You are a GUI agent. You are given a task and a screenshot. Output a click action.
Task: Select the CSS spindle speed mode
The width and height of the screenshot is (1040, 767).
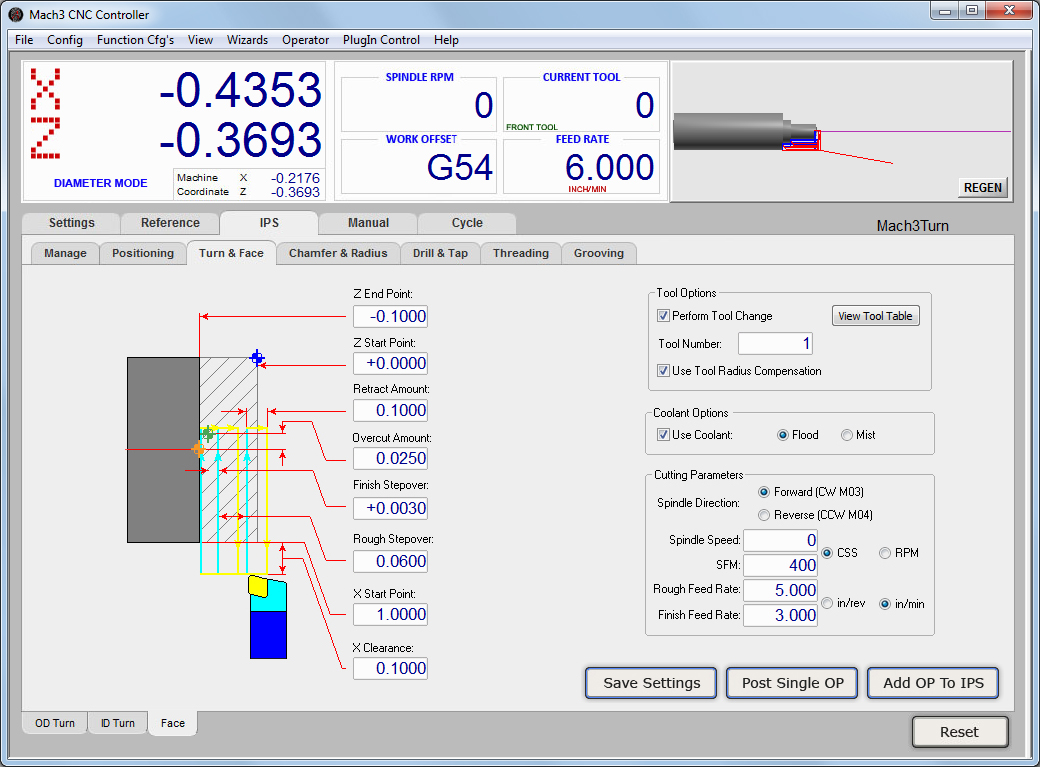(827, 553)
